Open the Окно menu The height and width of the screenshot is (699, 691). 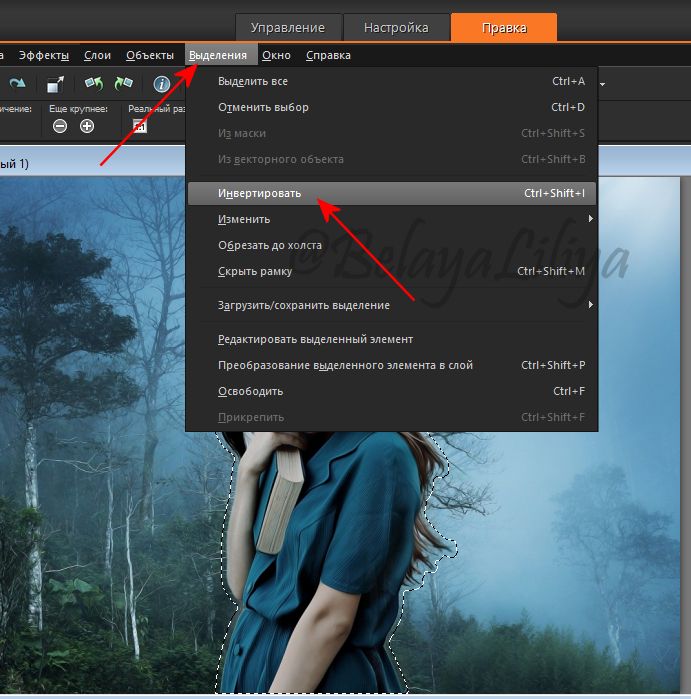[x=276, y=55]
